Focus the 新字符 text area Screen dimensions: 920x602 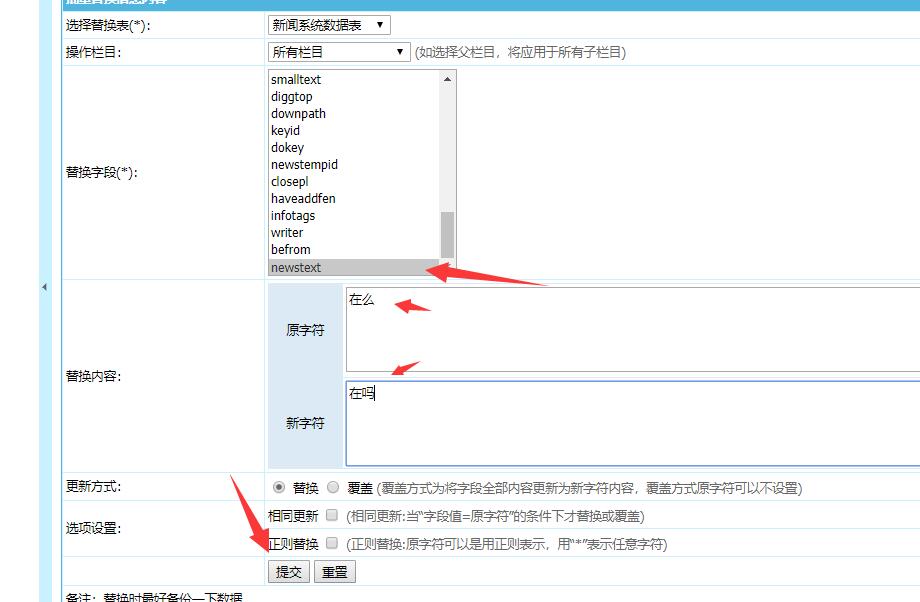630,423
